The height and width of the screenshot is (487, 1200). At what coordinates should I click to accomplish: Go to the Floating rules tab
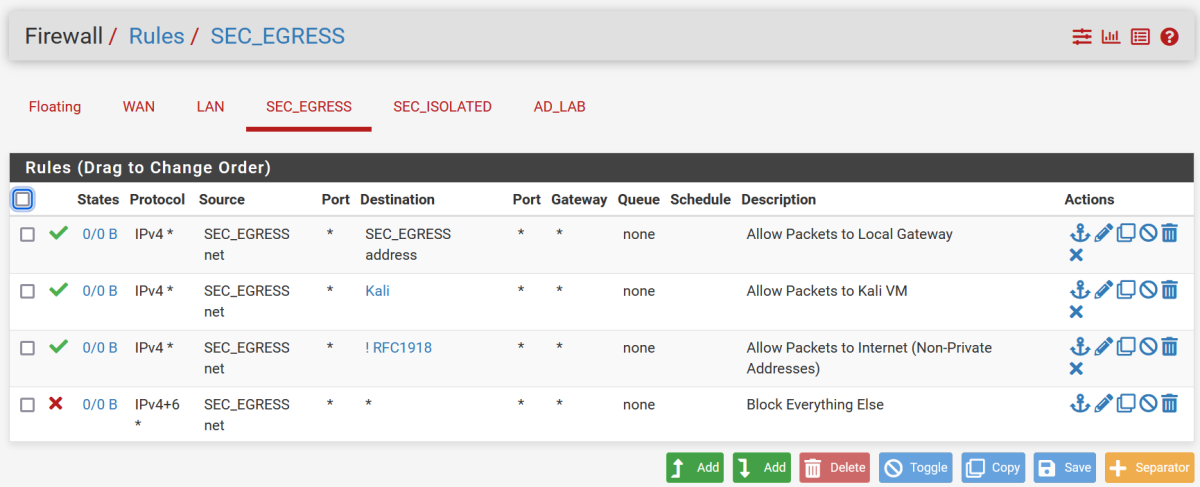[55, 107]
